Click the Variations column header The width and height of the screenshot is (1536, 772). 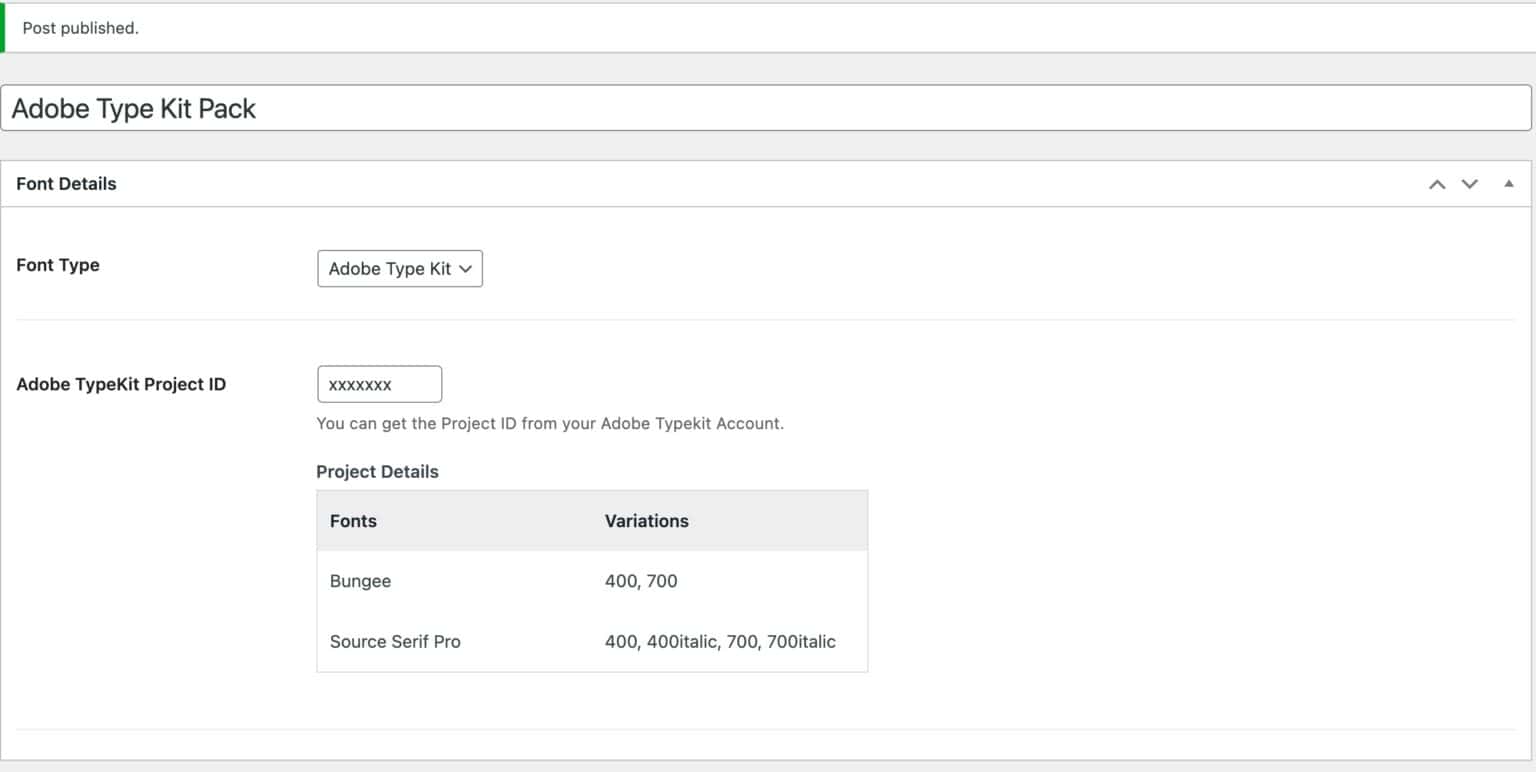click(646, 520)
